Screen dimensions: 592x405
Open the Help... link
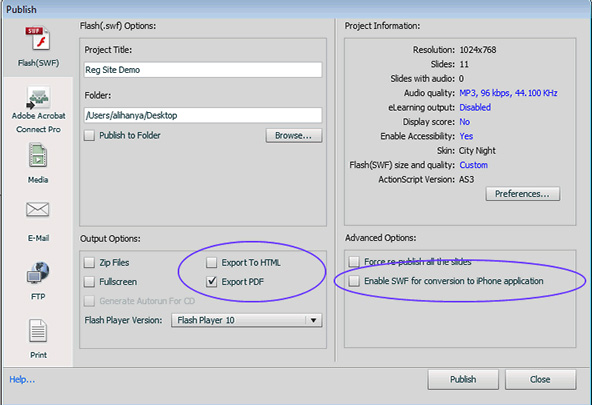22,379
